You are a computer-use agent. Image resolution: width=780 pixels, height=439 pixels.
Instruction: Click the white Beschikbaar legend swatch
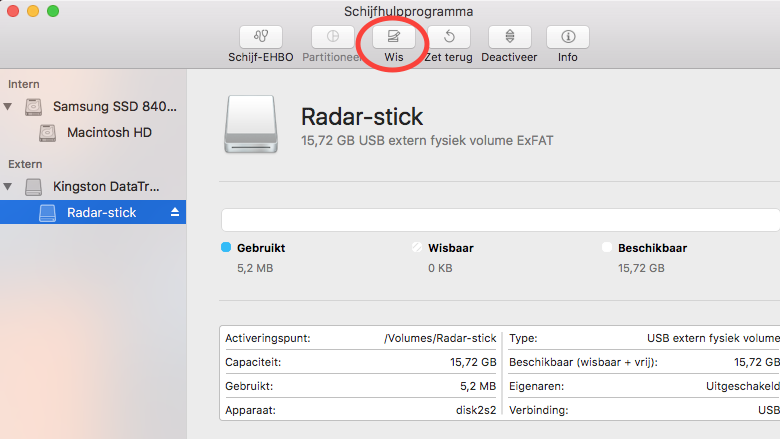[606, 247]
